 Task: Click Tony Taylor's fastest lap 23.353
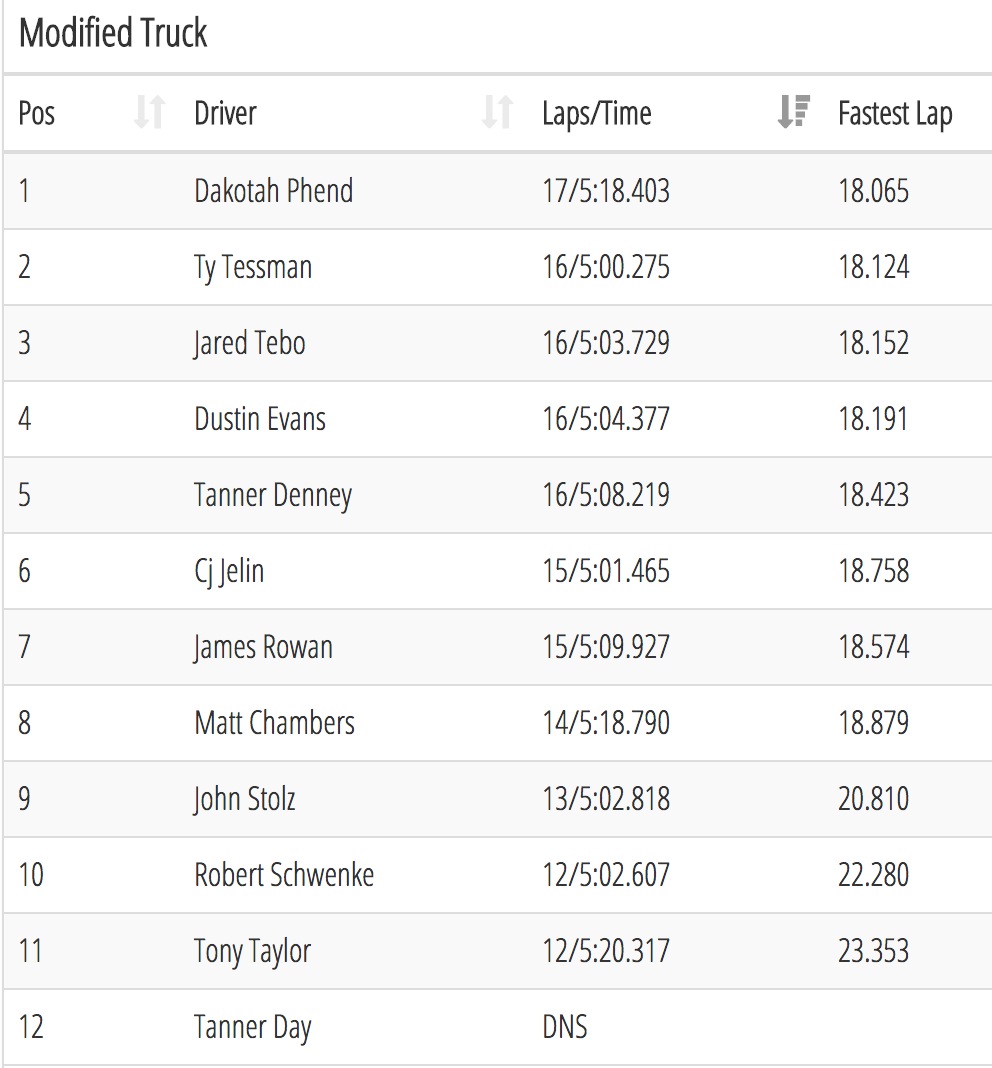point(873,950)
